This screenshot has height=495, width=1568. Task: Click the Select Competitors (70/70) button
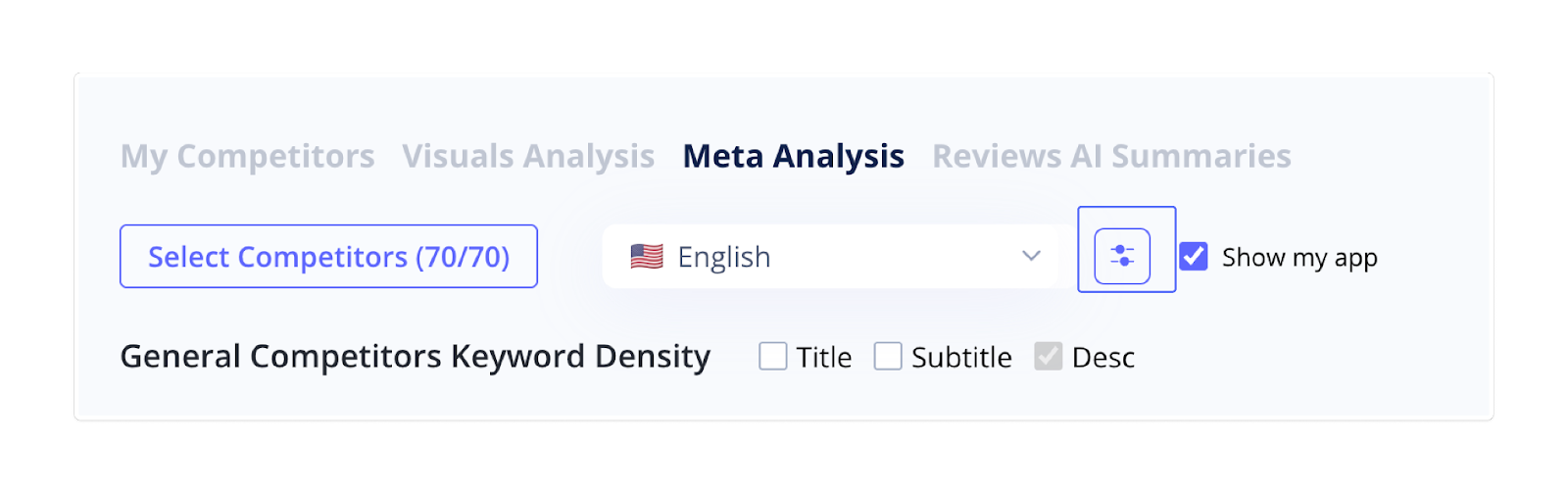(328, 257)
